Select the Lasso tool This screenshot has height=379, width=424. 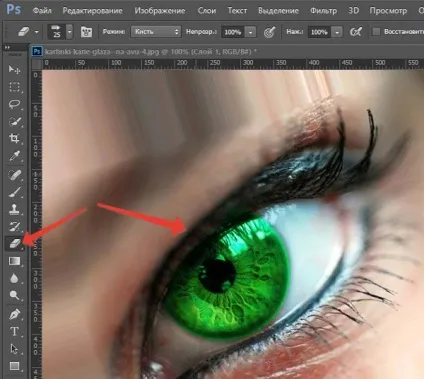(14, 104)
